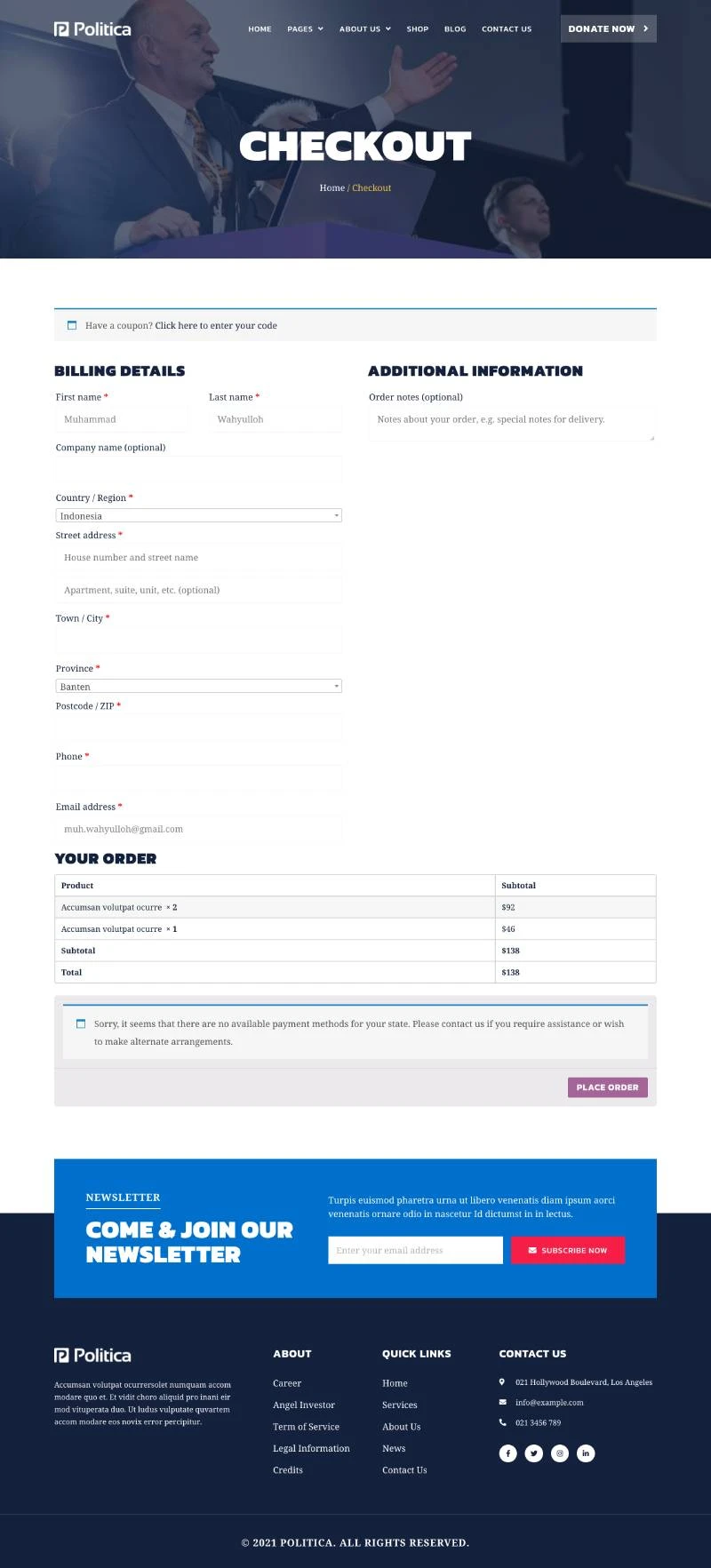The height and width of the screenshot is (1568, 711).
Task: Click the envelope icon beside info@example.com
Action: pyautogui.click(x=502, y=1402)
